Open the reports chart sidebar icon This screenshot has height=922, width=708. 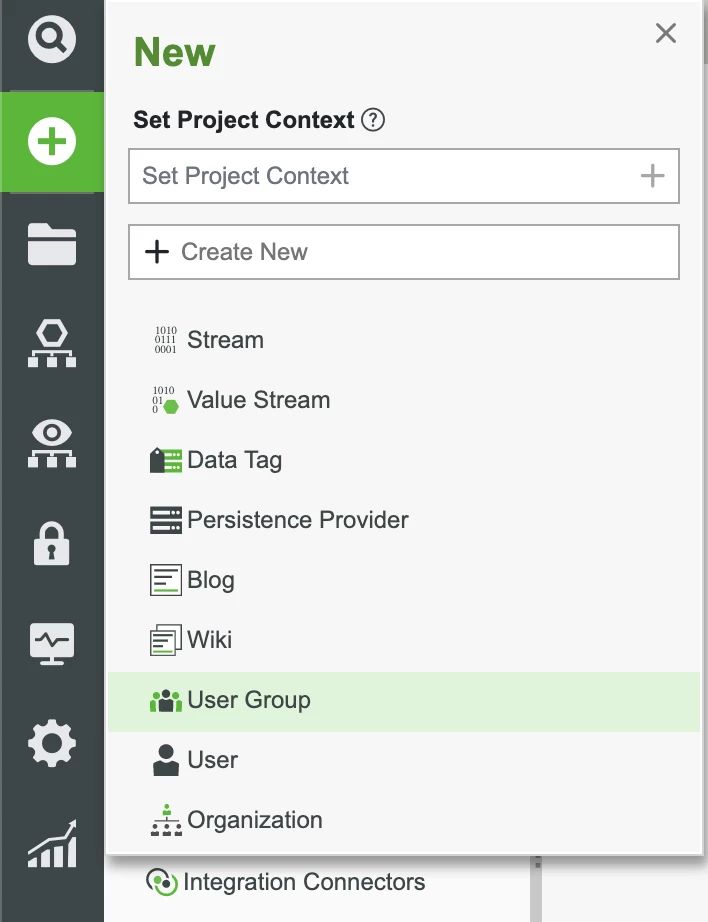click(51, 843)
